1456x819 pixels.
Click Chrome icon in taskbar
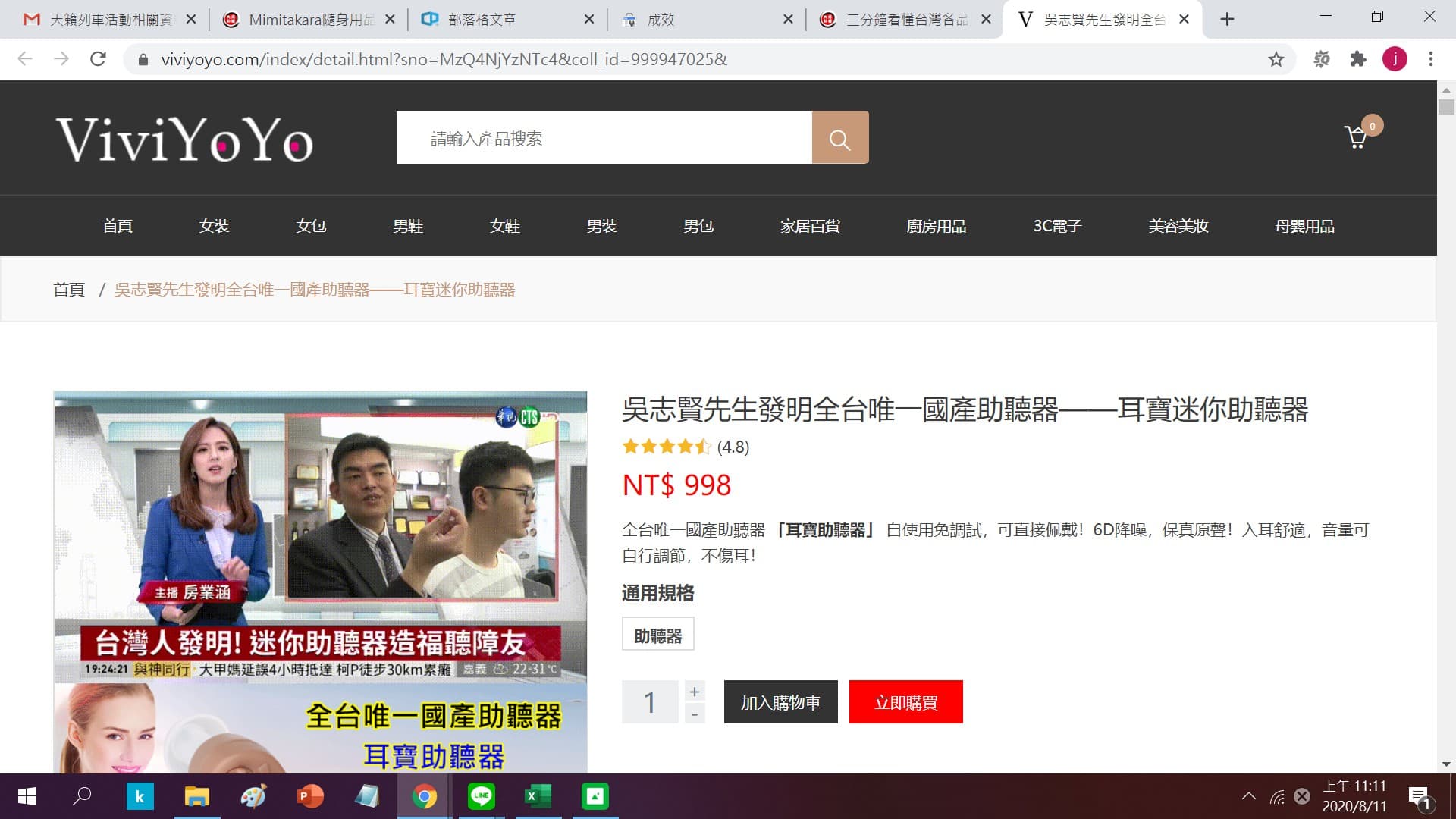[x=424, y=796]
